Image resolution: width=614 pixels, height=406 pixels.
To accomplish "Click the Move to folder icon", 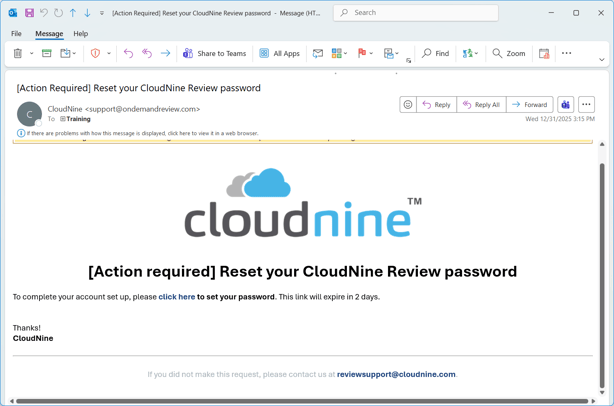I will (65, 53).
